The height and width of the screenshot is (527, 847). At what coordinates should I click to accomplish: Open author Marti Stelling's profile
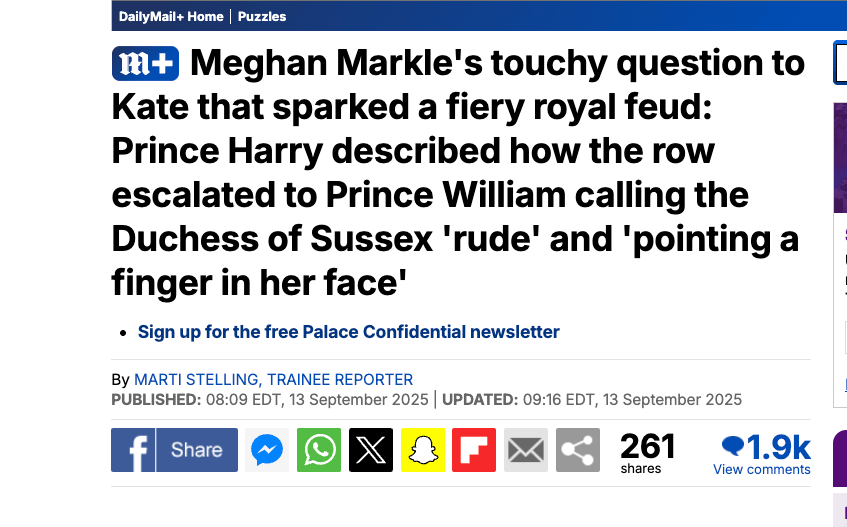[273, 380]
